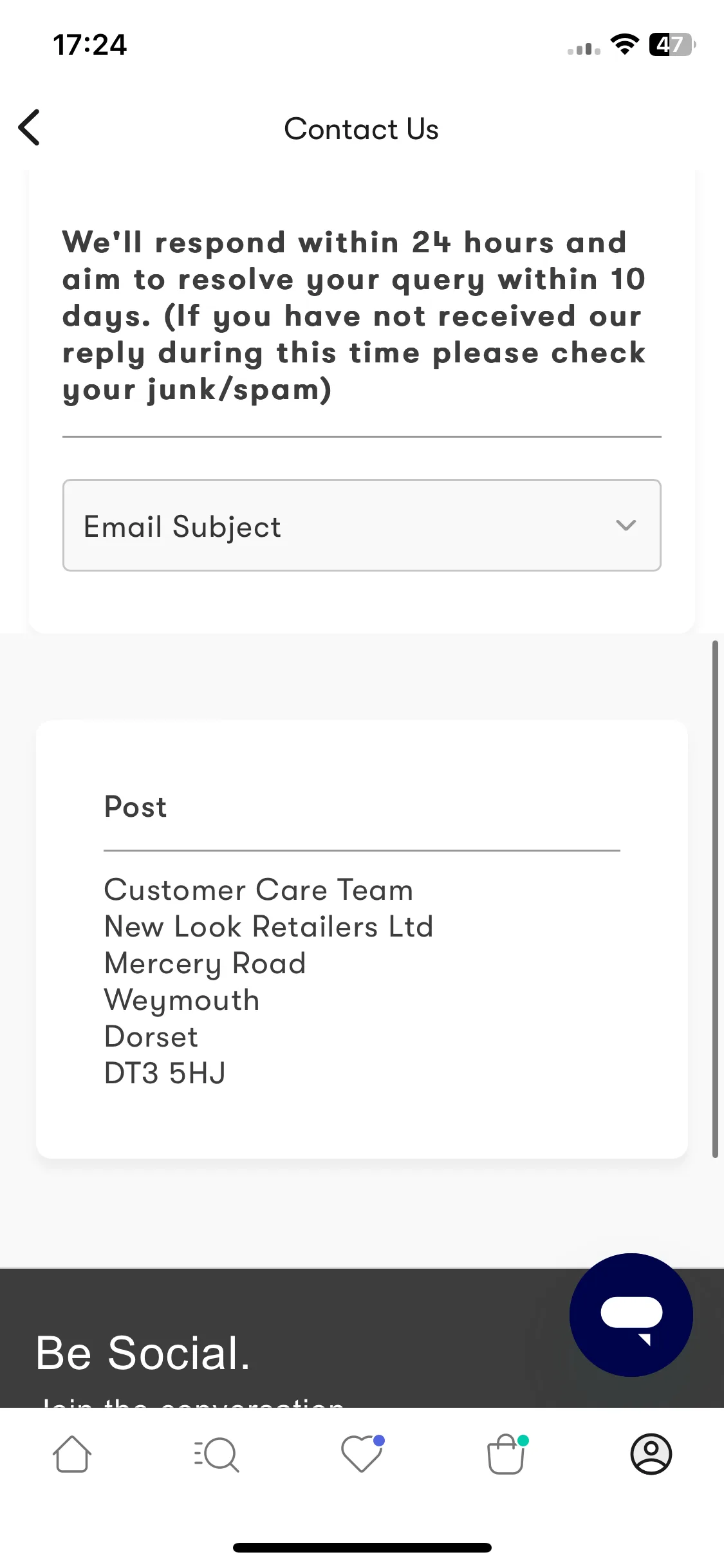This screenshot has width=724, height=1568.
Task: Open the search and browse icon
Action: (217, 1454)
